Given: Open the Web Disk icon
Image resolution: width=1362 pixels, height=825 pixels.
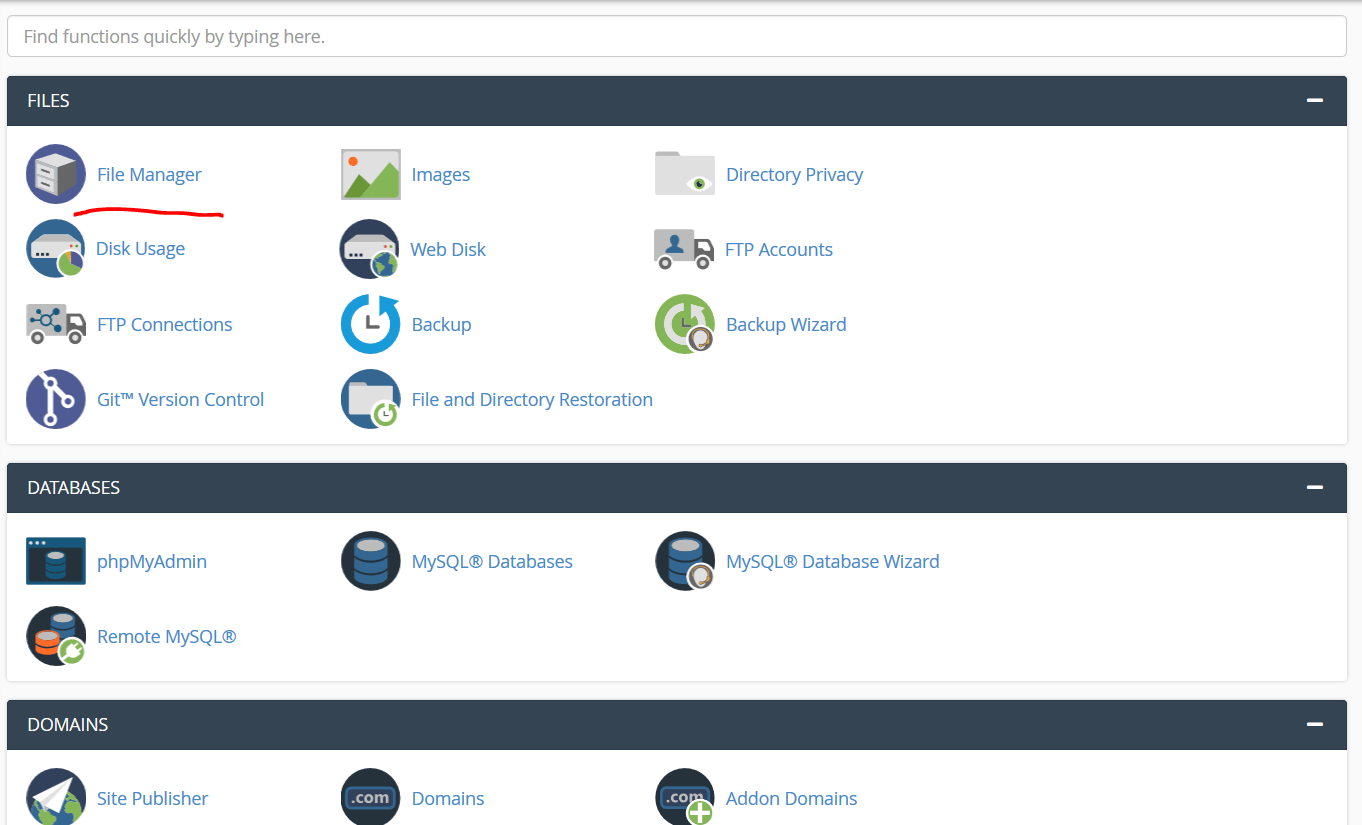Looking at the screenshot, I should (370, 249).
